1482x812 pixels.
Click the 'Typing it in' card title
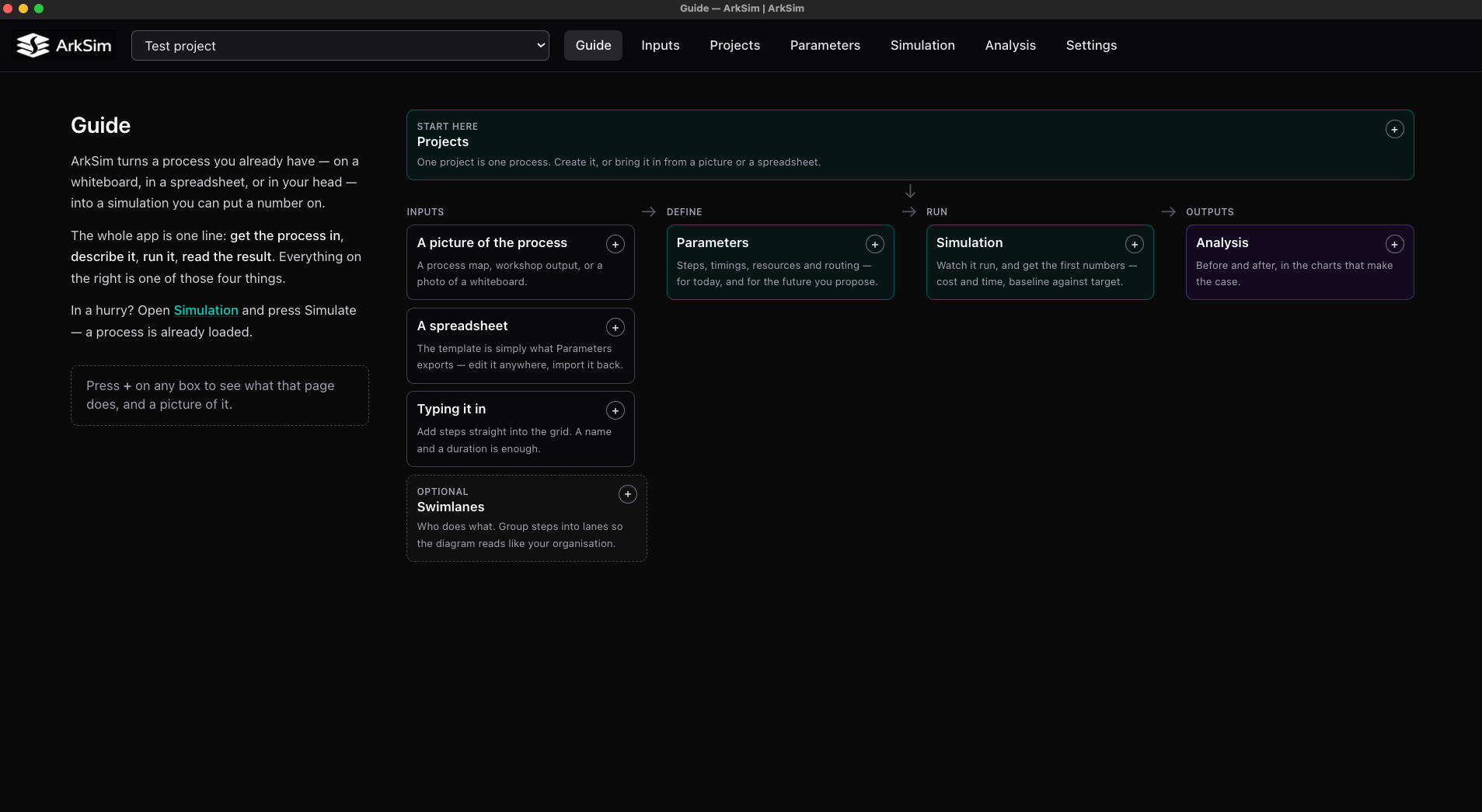[452, 409]
